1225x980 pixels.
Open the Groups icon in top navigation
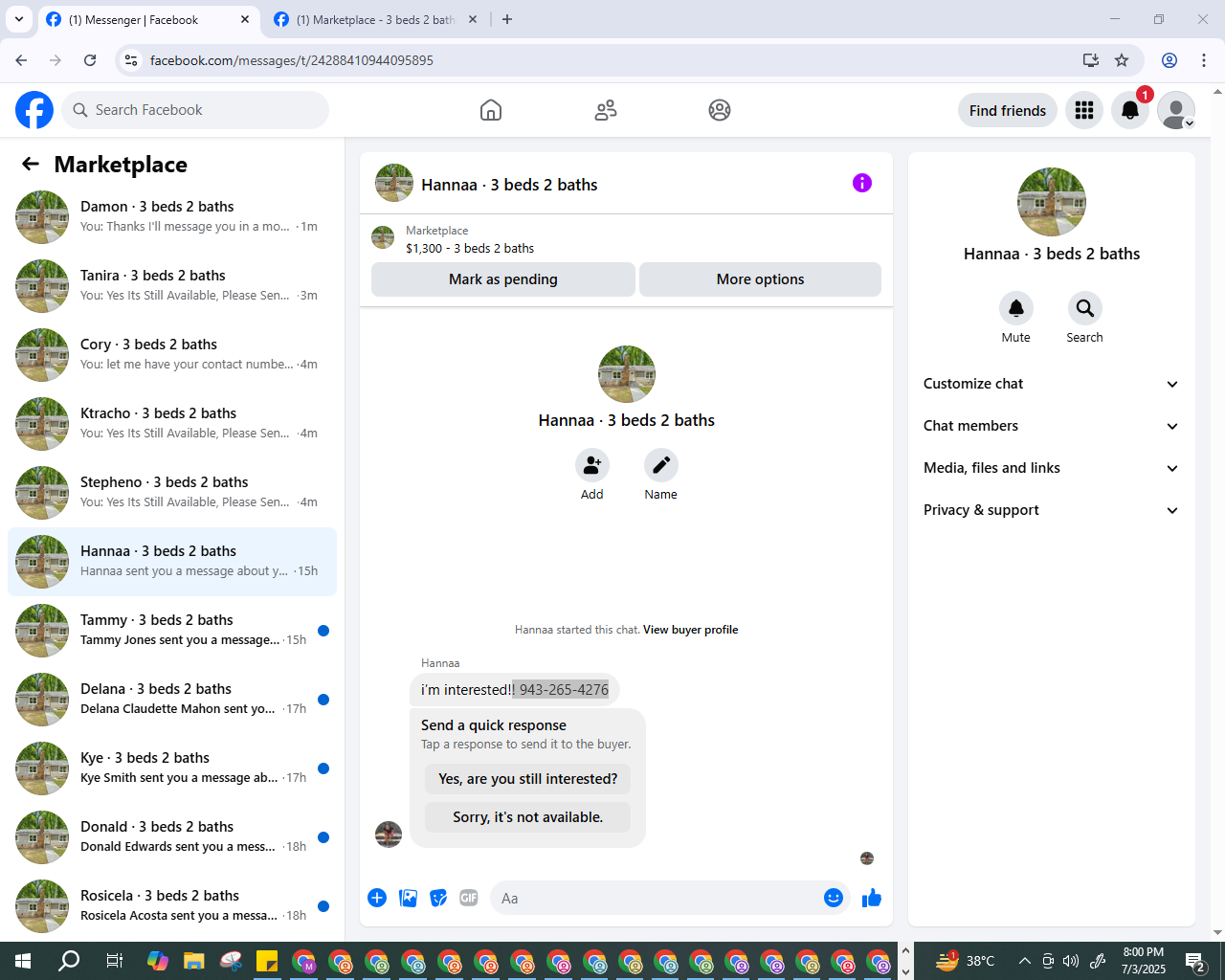tap(720, 110)
